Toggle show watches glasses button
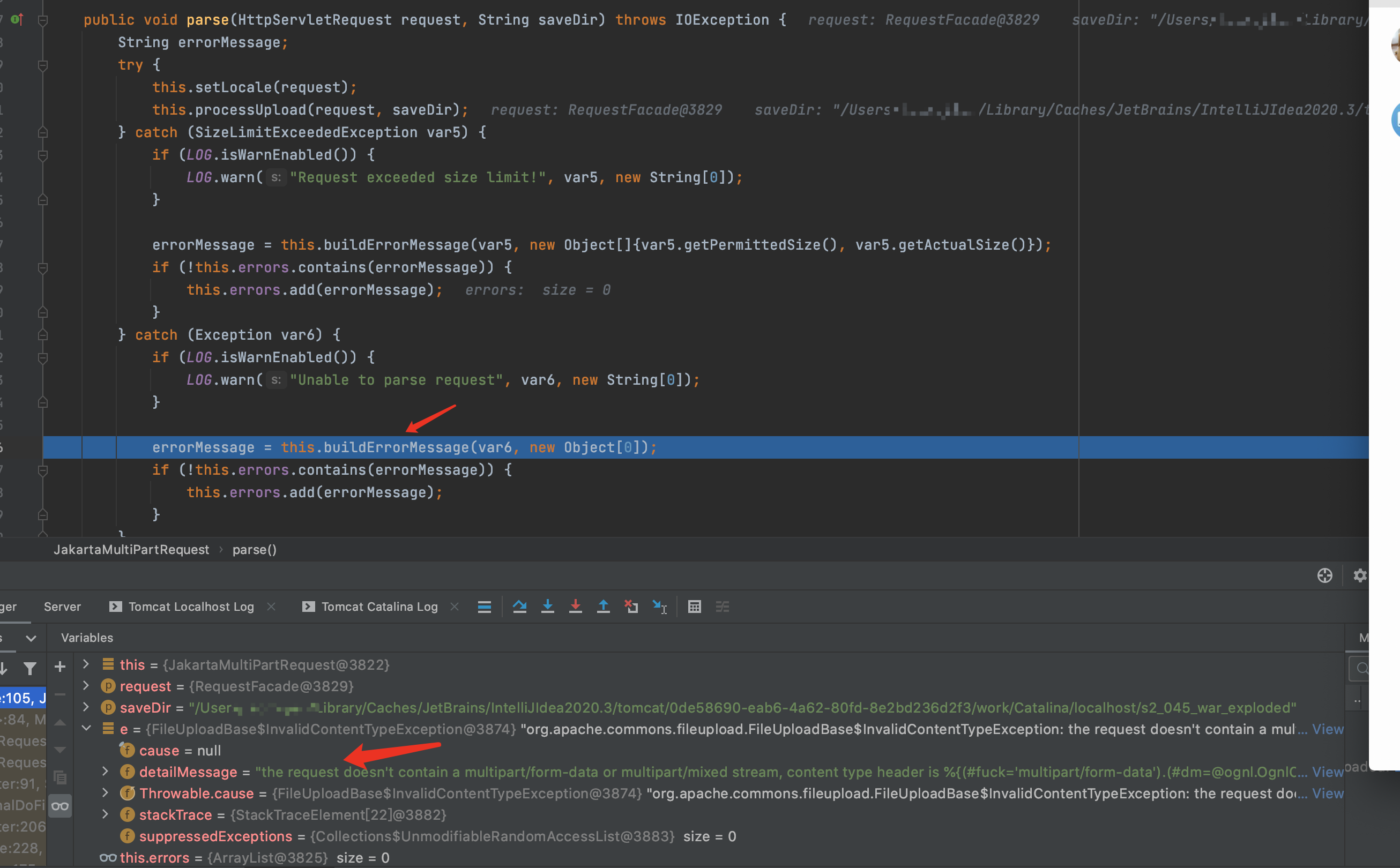This screenshot has height=868, width=1400. click(x=59, y=806)
